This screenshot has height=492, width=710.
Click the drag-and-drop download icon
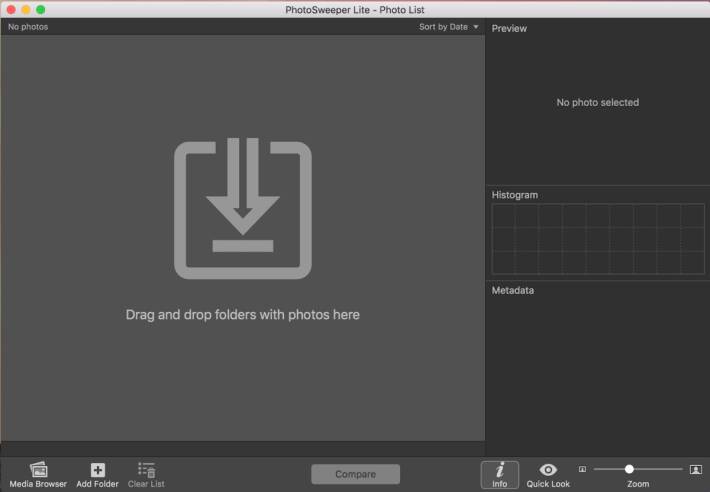243,208
